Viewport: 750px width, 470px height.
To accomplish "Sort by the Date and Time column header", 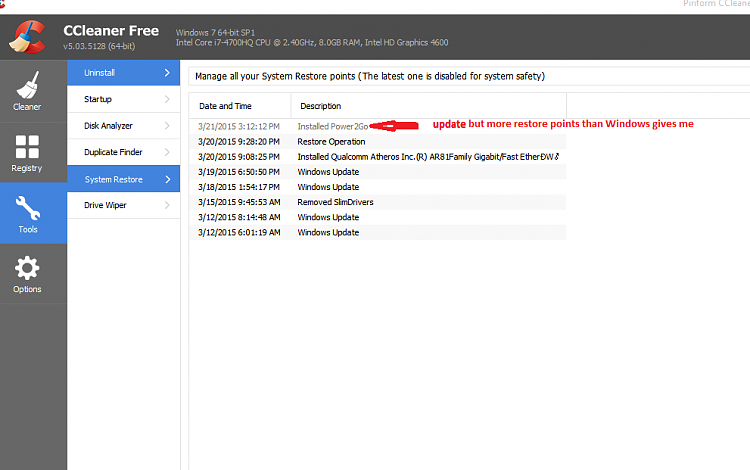I will [x=240, y=106].
